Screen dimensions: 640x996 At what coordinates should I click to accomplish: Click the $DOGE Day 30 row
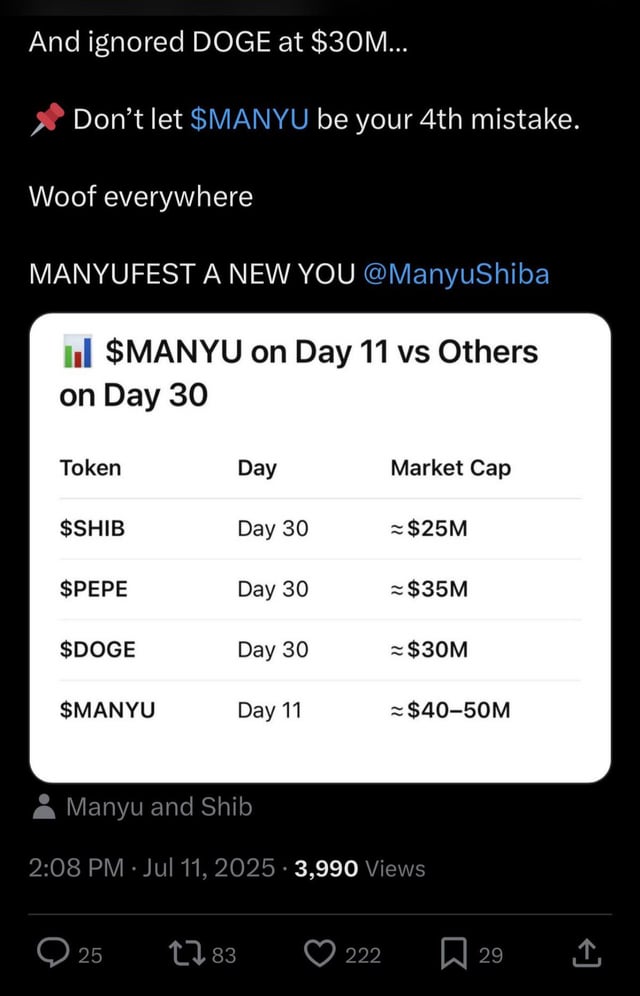[x=320, y=650]
